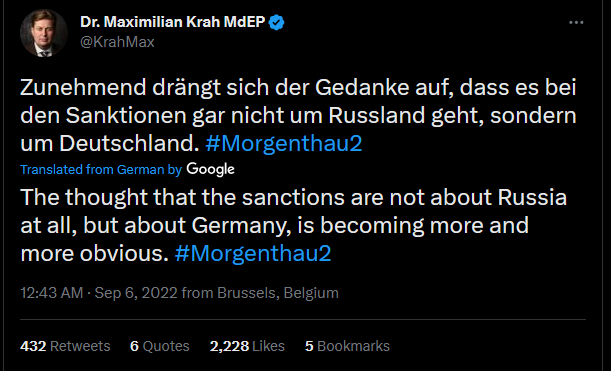Click the word Likes label

pos(268,346)
